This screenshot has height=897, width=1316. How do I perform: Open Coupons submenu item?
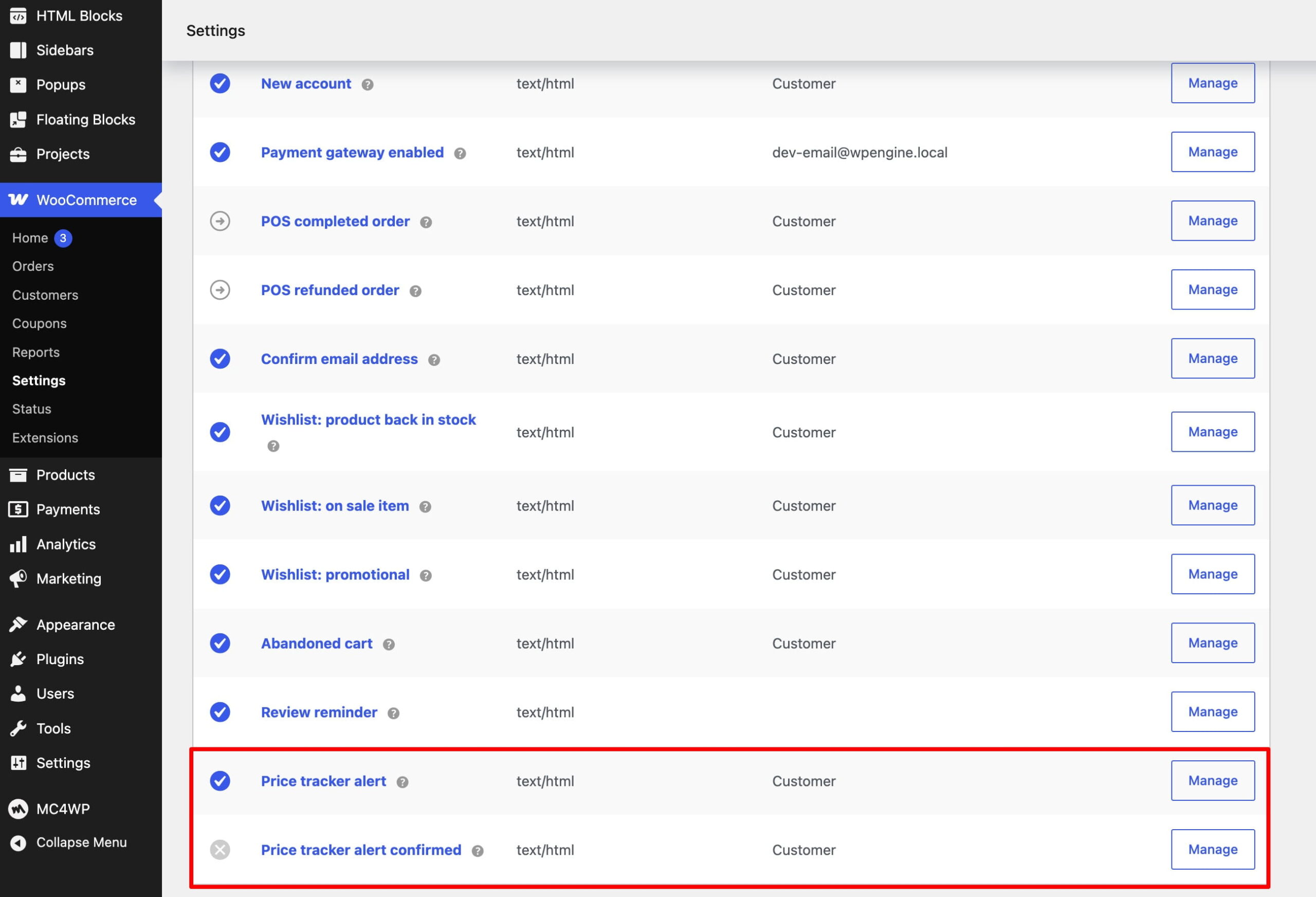(x=39, y=323)
